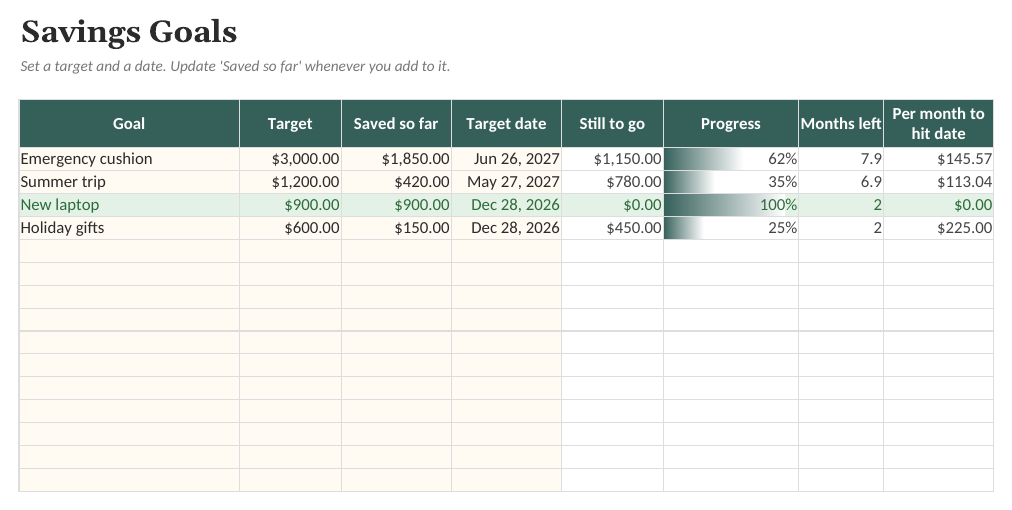Select the 7.9 months left cell
This screenshot has width=1012, height=510.
(841, 159)
